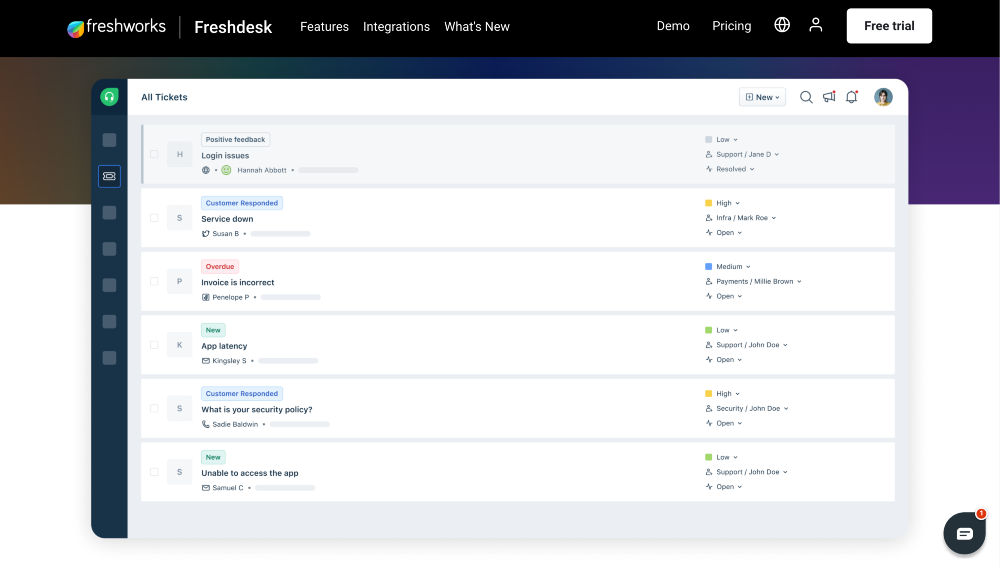Screen dimensions: 1000x567
Task: Open Support / Jane D assignee dropdown
Action: click(742, 154)
